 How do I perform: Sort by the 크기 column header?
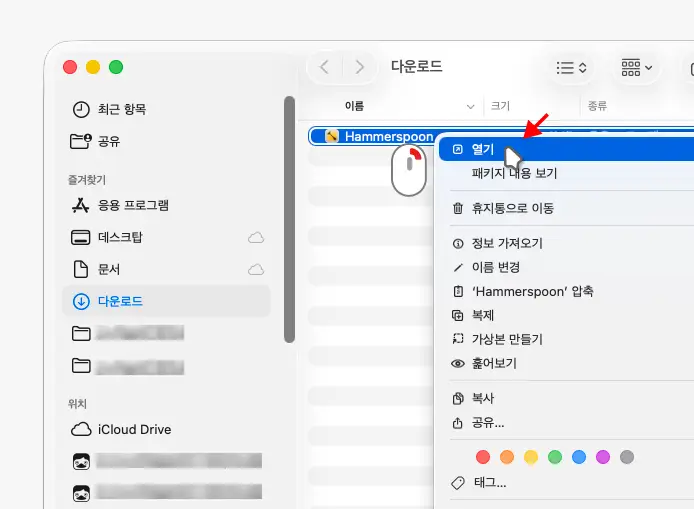(501, 106)
